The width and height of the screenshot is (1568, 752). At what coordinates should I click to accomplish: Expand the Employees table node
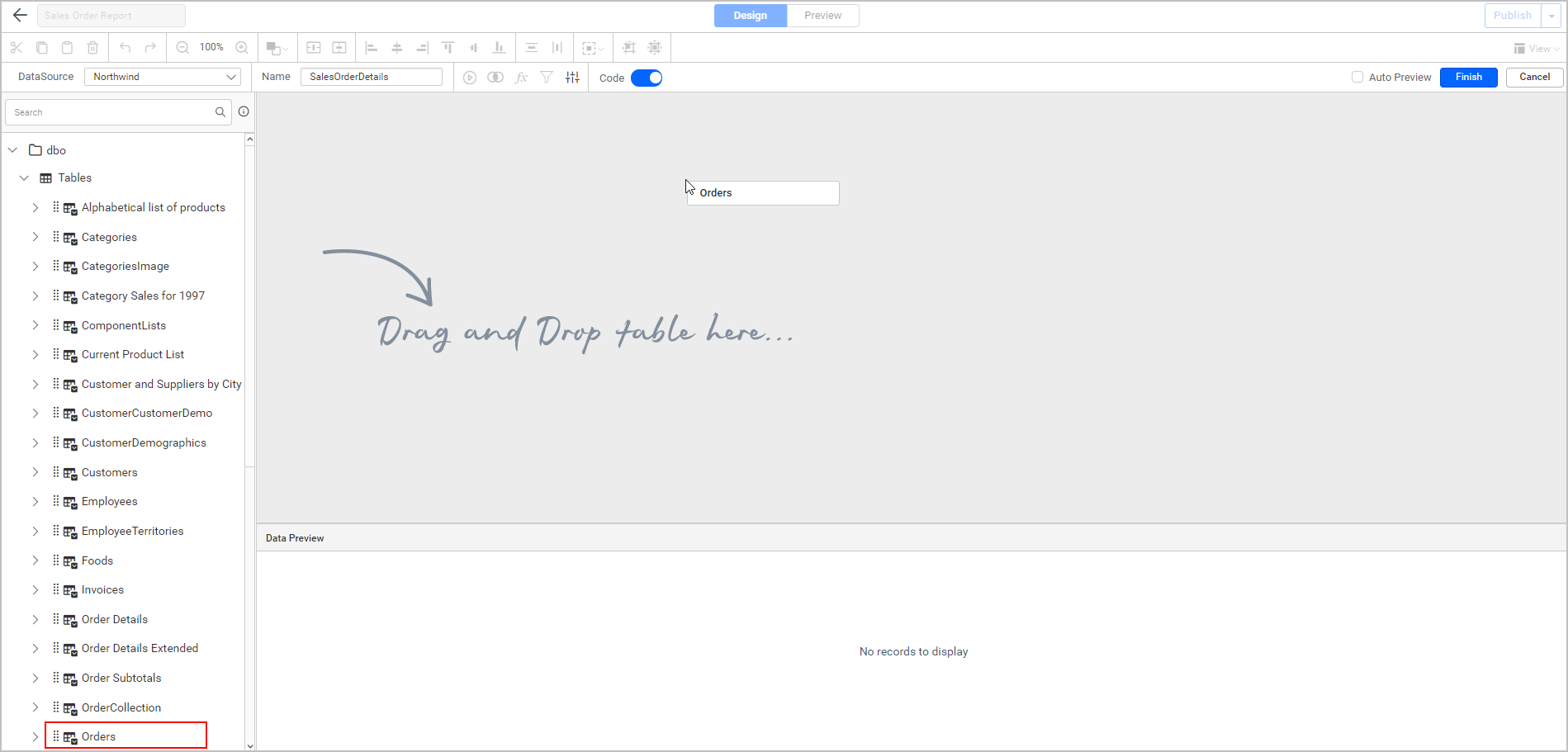pos(36,501)
